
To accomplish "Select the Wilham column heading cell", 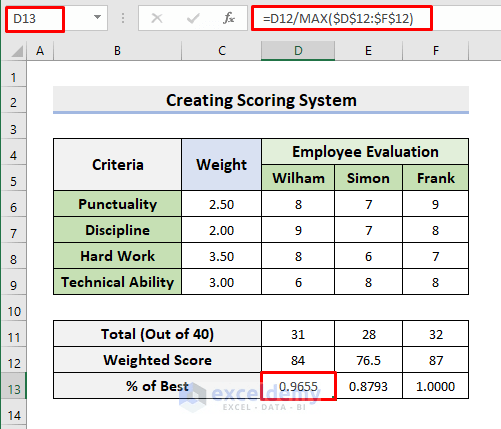I will 298,178.
